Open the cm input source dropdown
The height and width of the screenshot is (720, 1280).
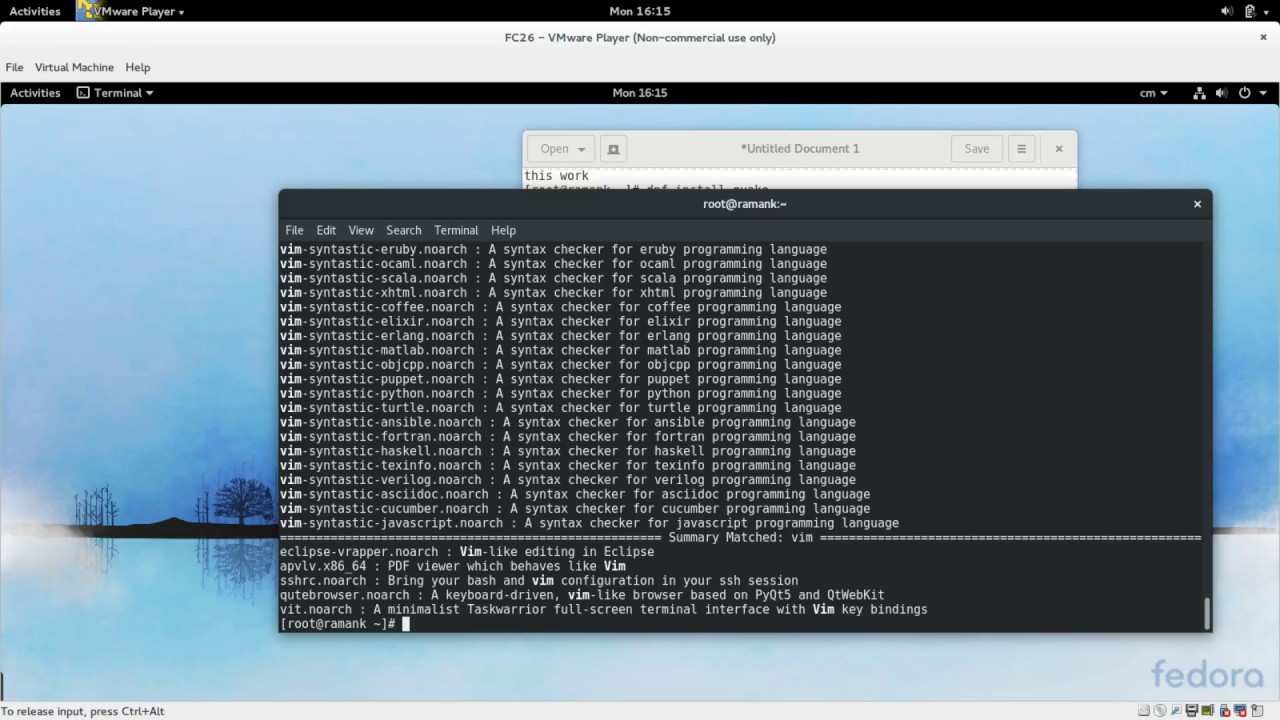[1154, 92]
